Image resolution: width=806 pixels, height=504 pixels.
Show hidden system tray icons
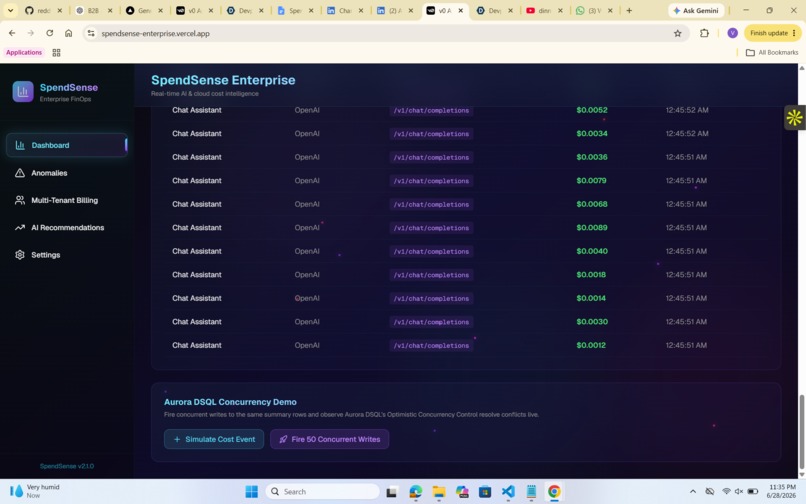pyautogui.click(x=693, y=492)
